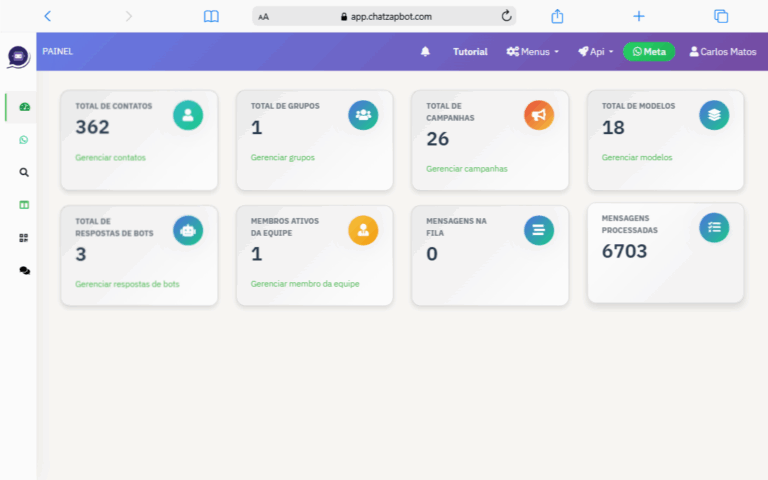Image resolution: width=768 pixels, height=480 pixels.
Task: Open the Tutorial link in header
Action: [x=470, y=51]
